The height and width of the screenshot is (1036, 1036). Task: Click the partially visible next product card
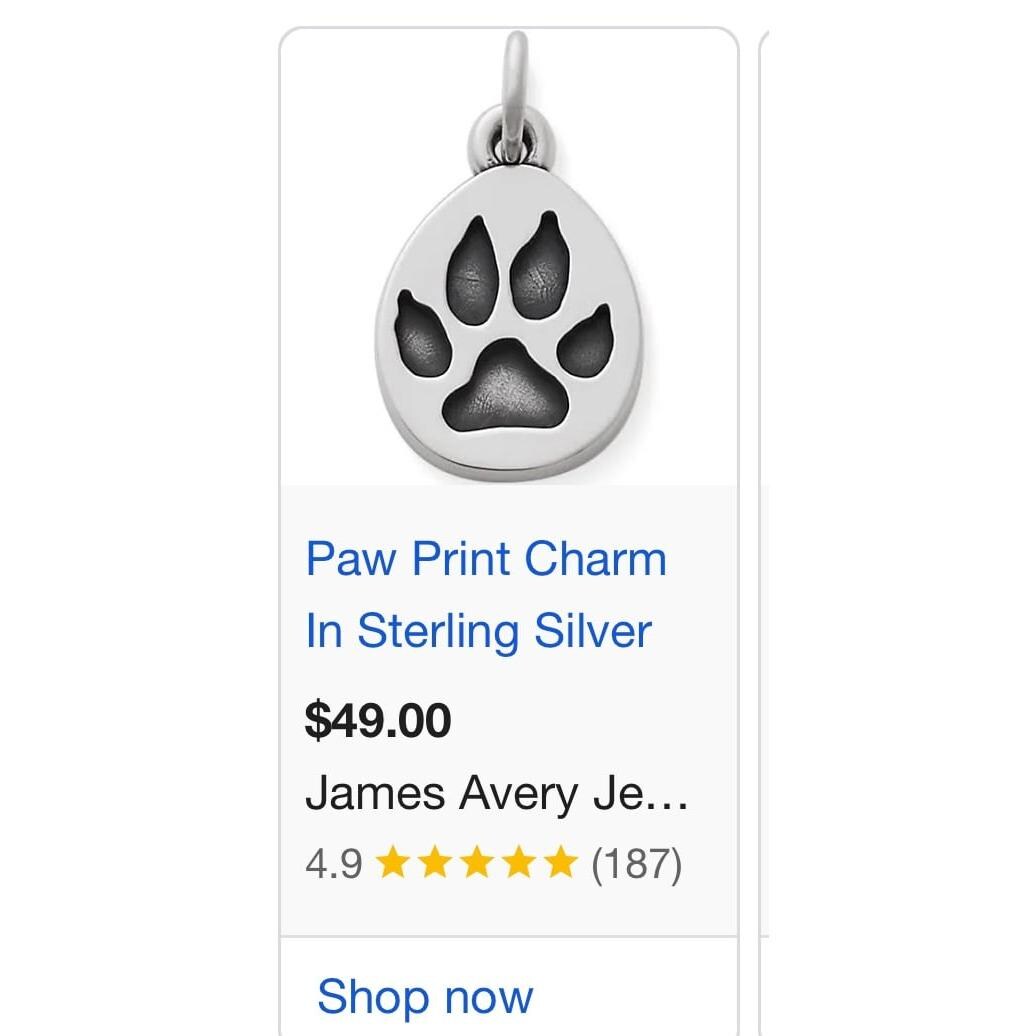(764, 500)
